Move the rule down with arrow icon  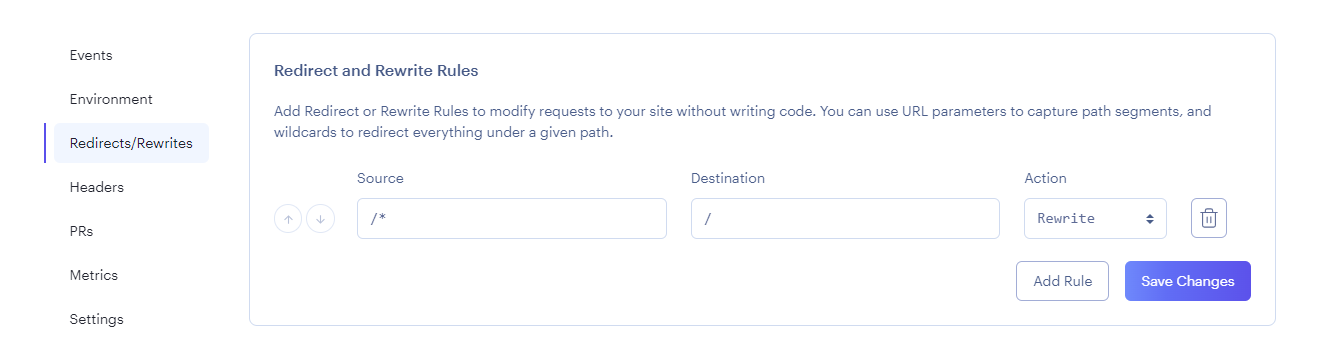click(320, 218)
